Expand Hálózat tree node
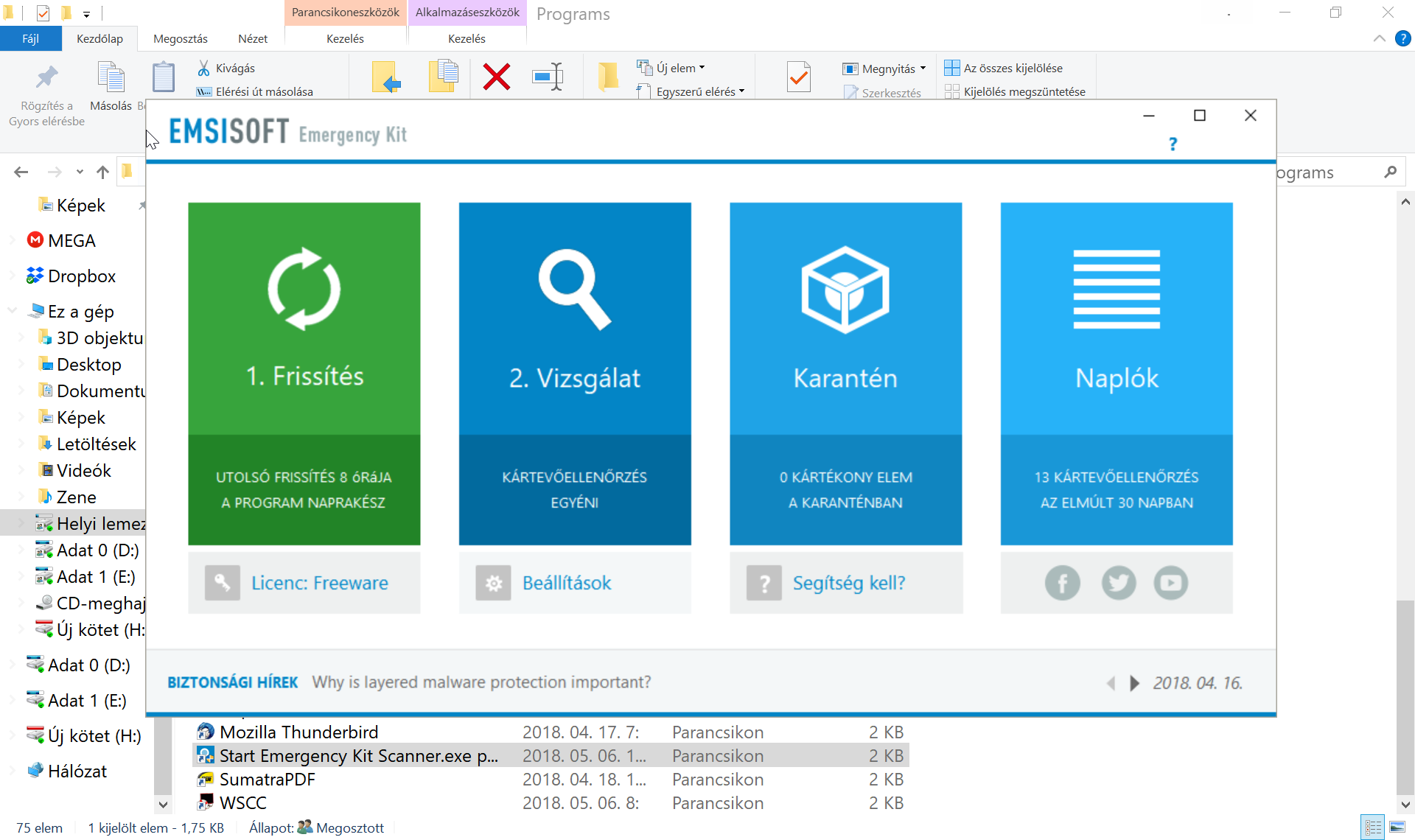The width and height of the screenshot is (1415, 840). click(12, 771)
